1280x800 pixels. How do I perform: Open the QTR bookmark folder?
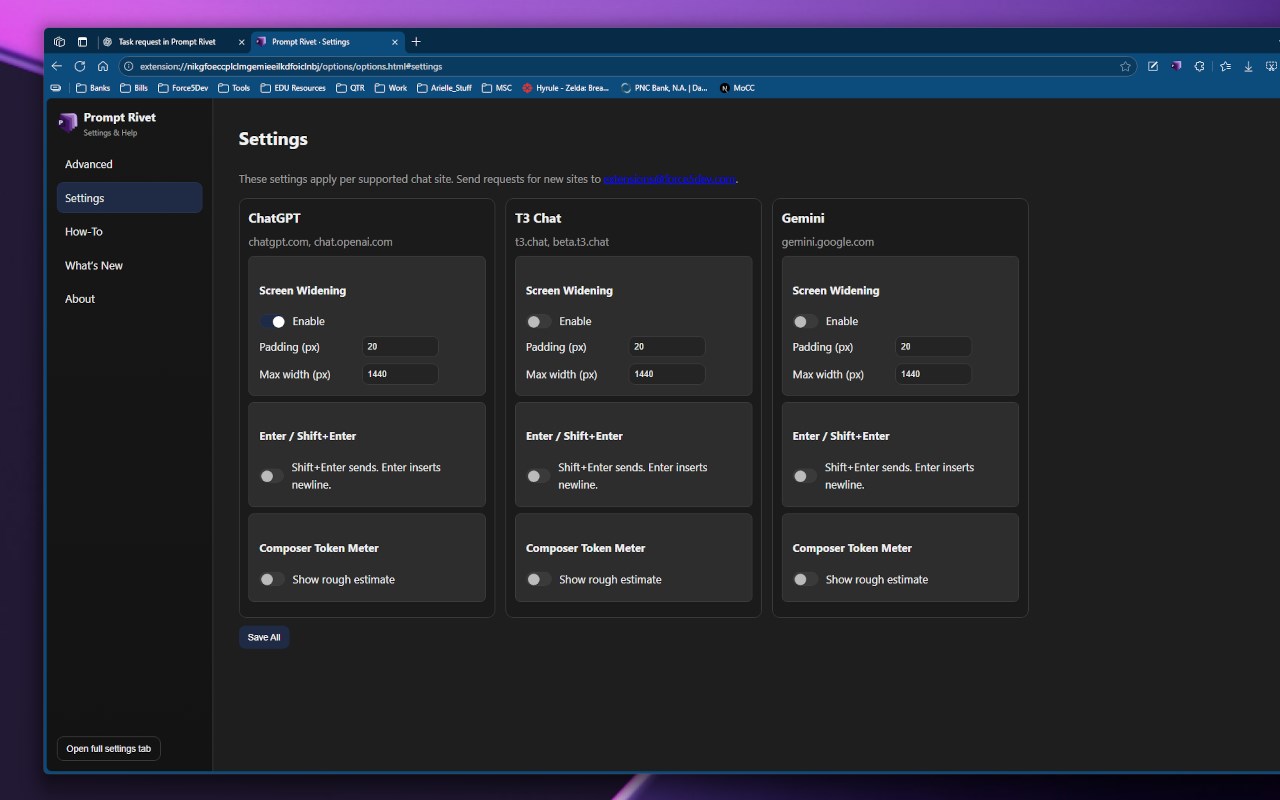click(x=350, y=88)
